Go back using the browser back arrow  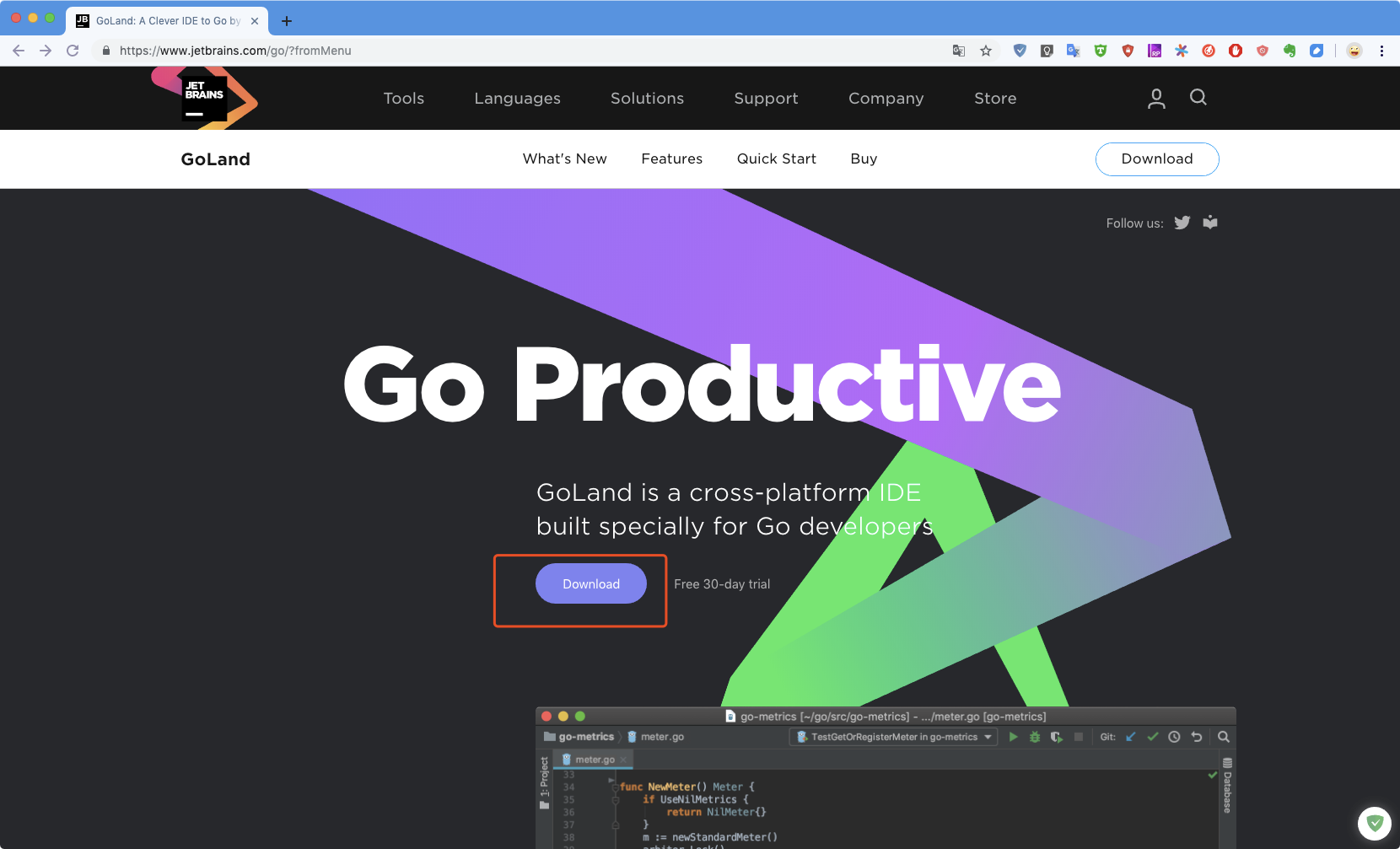19,51
